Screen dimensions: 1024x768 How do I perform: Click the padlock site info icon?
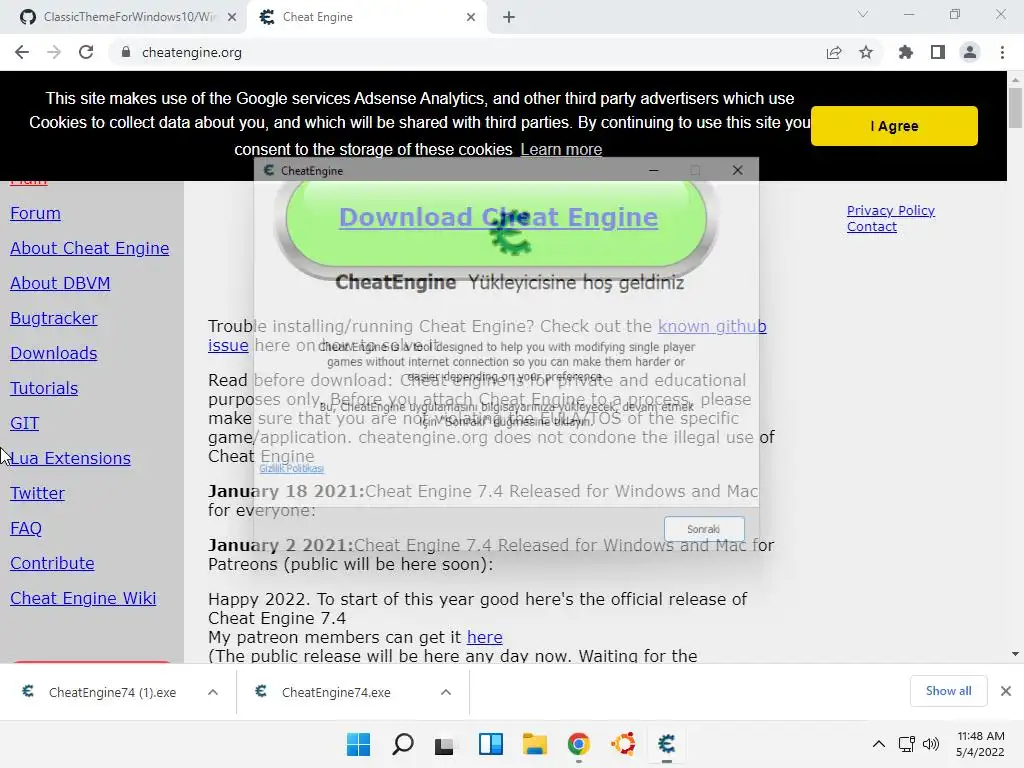(126, 52)
